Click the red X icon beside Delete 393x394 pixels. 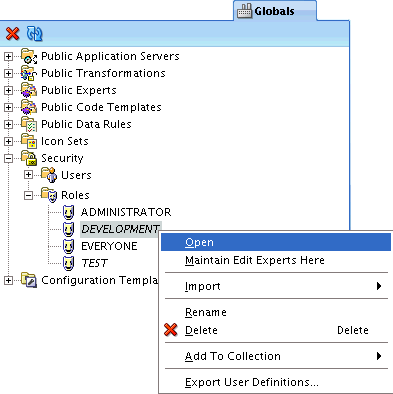click(171, 330)
